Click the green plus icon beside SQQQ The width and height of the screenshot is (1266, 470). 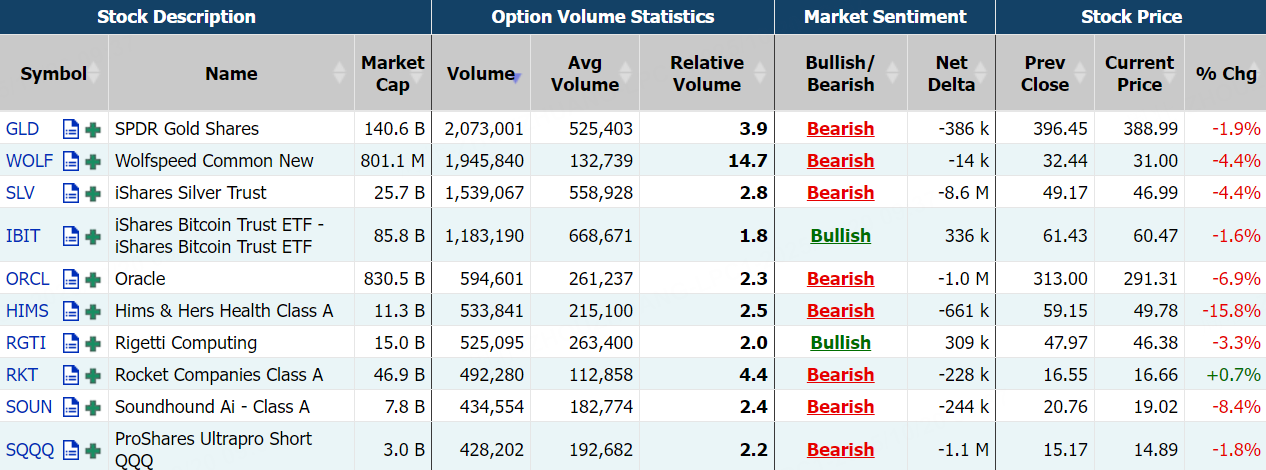point(93,450)
